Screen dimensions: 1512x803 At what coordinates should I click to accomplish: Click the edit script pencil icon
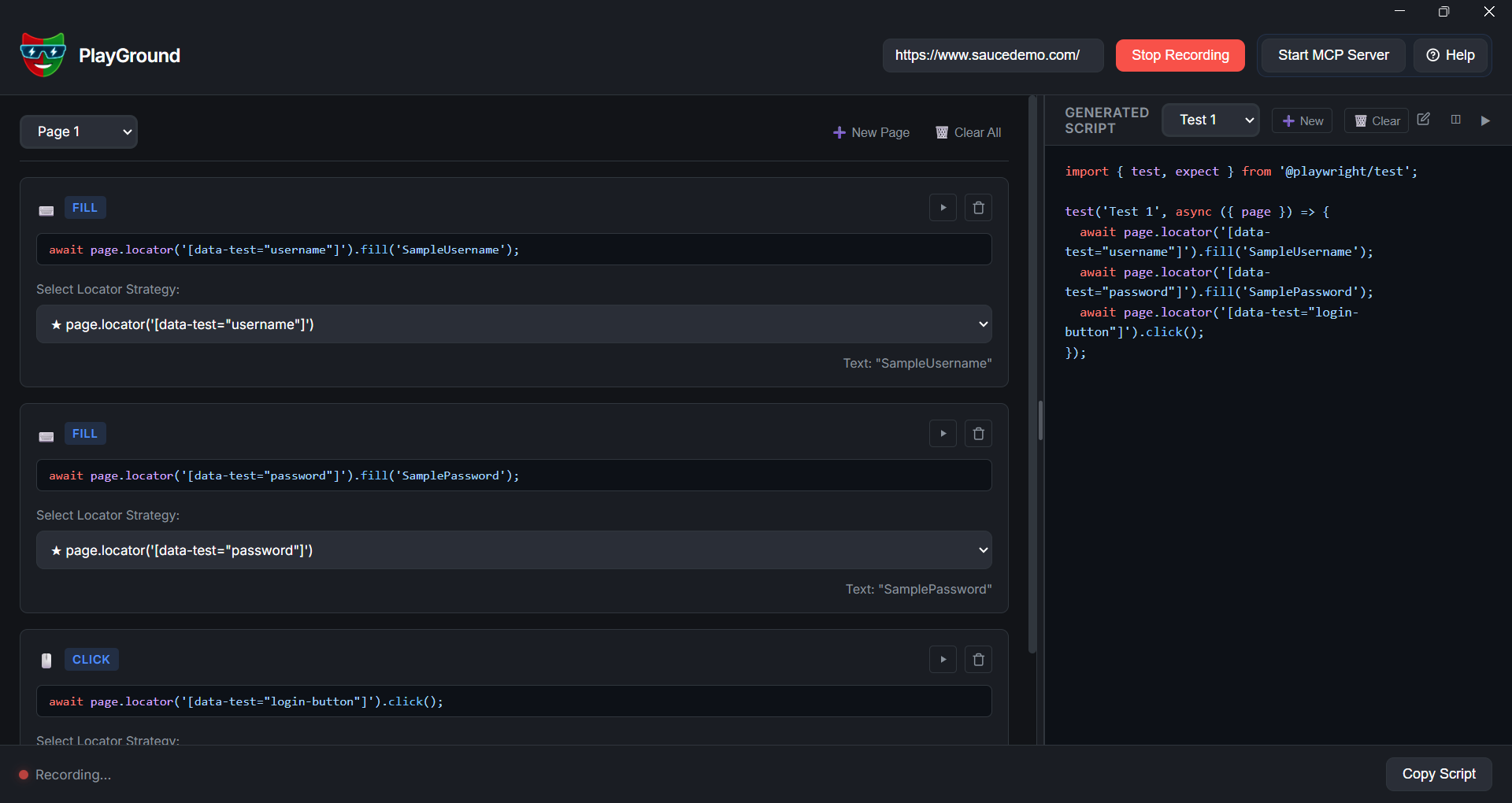click(x=1423, y=120)
